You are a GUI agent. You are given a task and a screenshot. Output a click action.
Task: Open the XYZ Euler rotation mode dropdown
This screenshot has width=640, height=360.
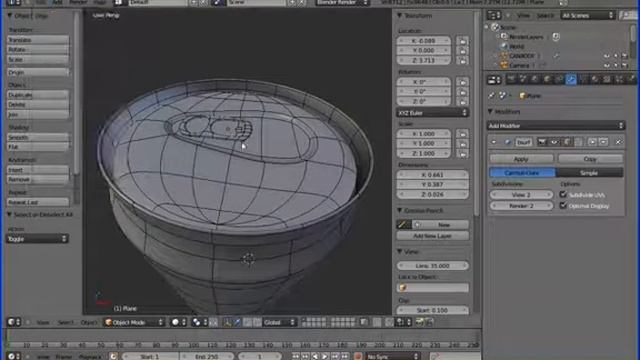click(x=432, y=113)
